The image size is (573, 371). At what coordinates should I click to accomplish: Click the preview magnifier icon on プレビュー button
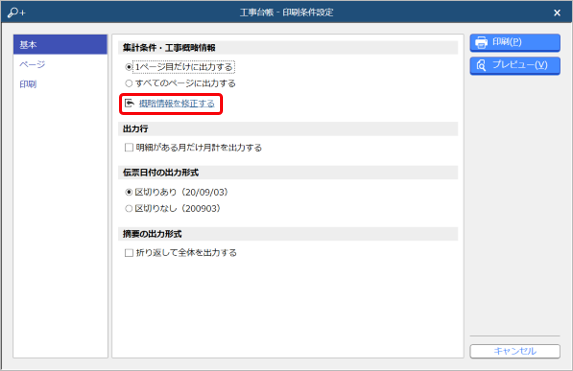click(481, 65)
